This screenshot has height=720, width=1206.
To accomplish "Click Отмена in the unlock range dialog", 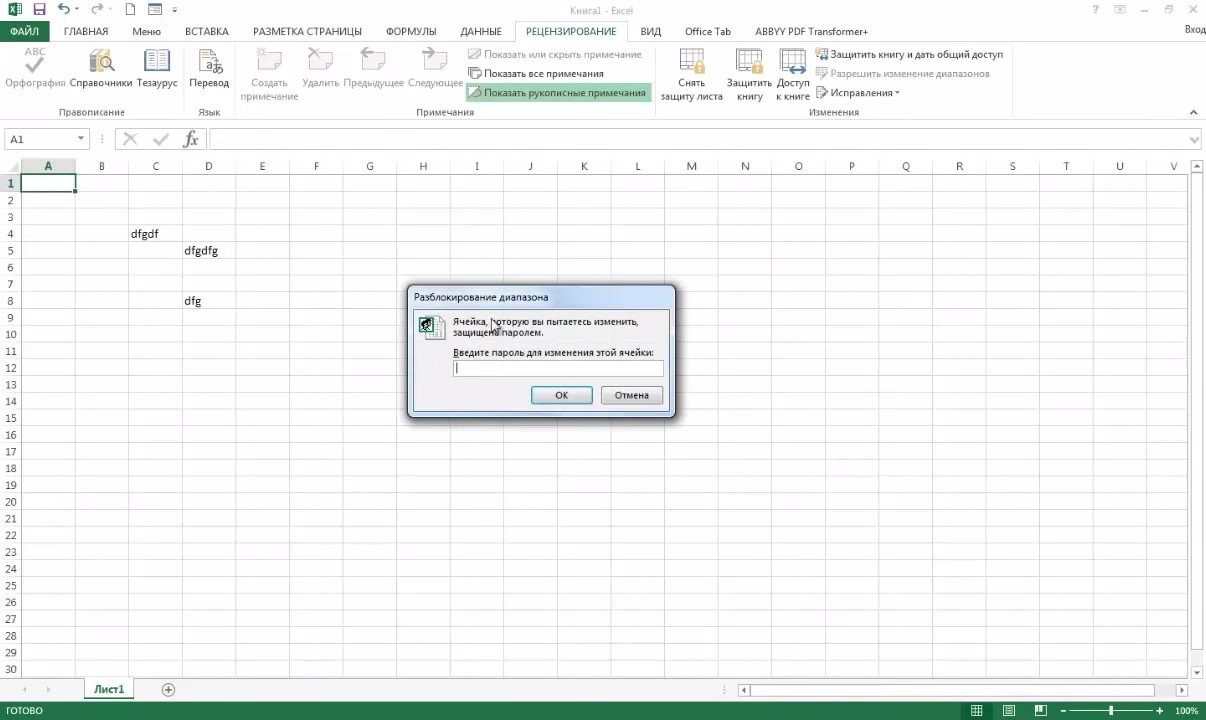I will (x=631, y=395).
